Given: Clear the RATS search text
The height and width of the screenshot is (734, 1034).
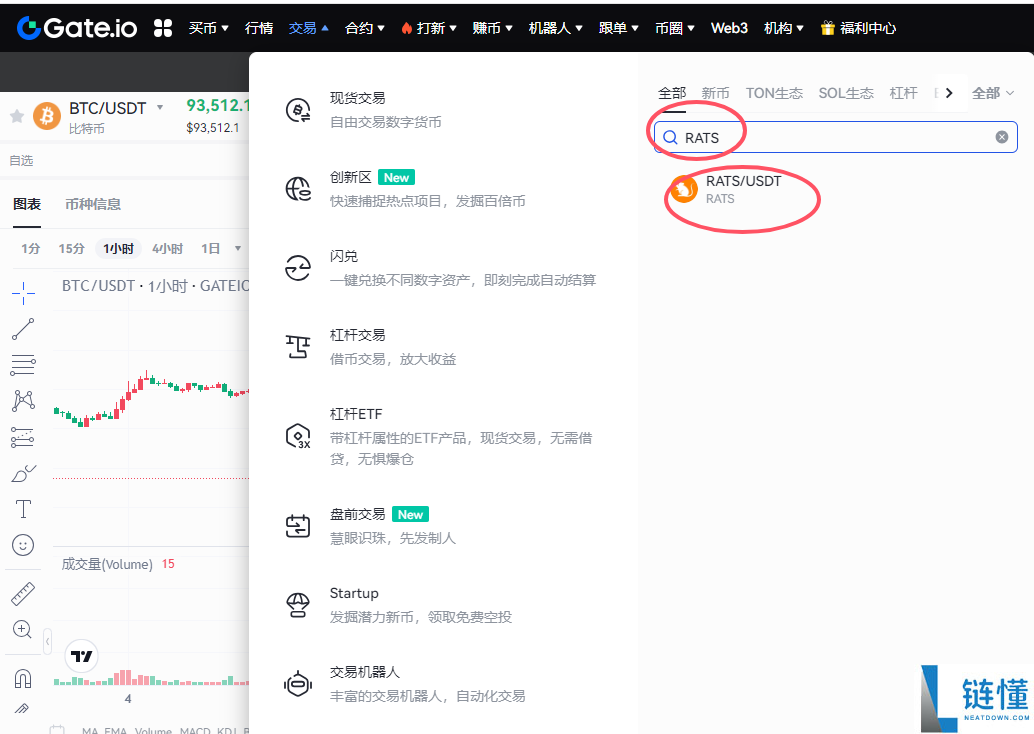Looking at the screenshot, I should (x=1002, y=137).
